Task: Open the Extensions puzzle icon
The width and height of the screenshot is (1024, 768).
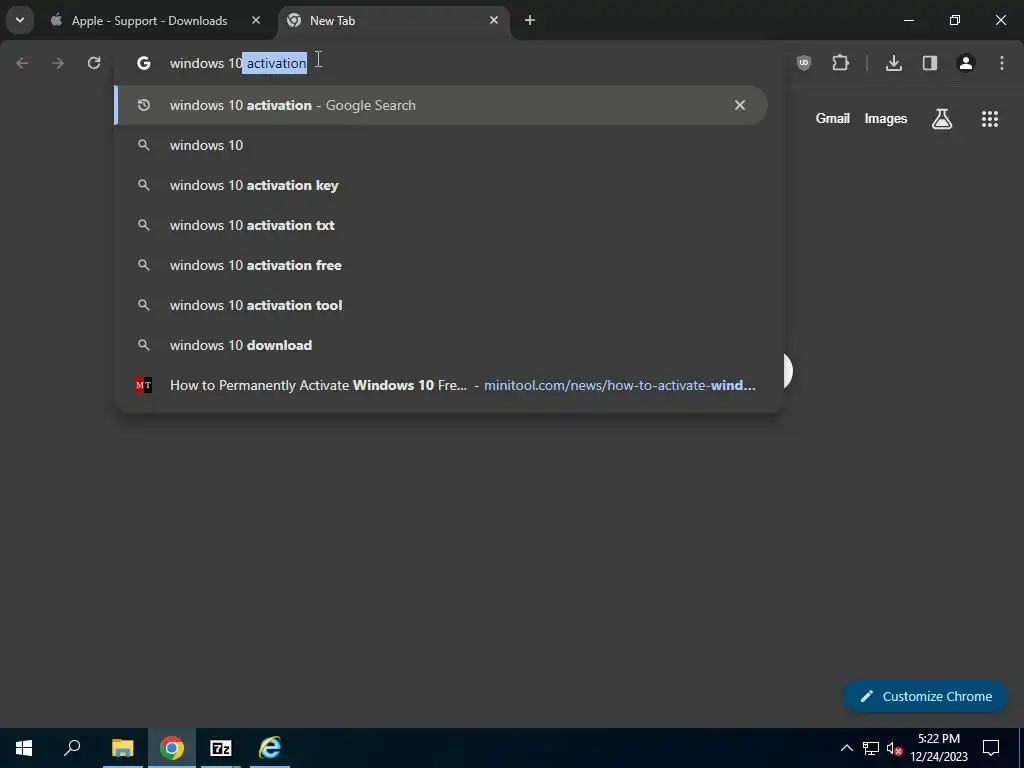Action: click(840, 63)
